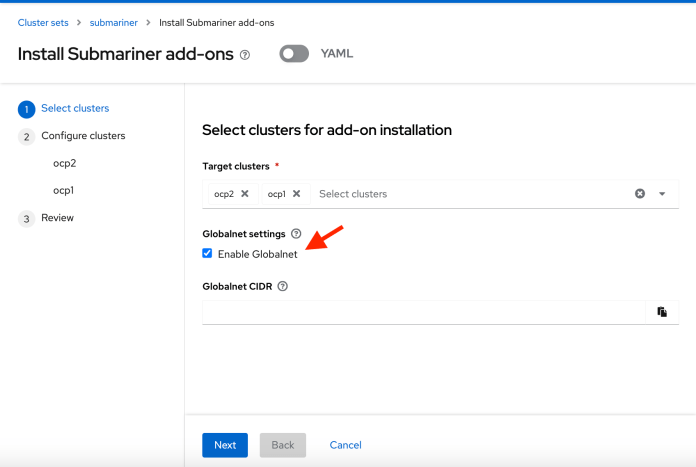Click the Enable Globalnet label text

tap(257, 254)
